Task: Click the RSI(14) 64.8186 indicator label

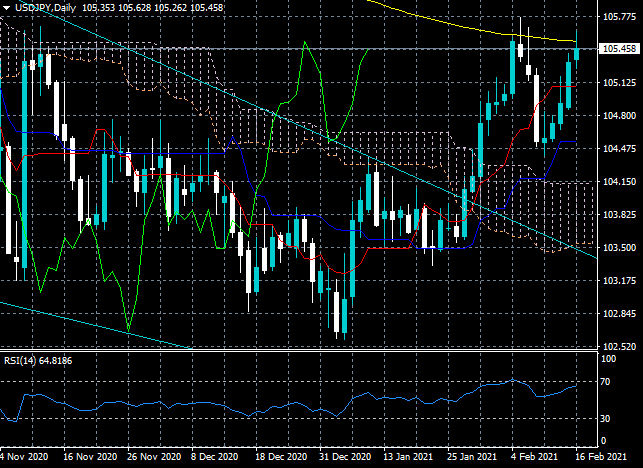Action: [x=38, y=361]
